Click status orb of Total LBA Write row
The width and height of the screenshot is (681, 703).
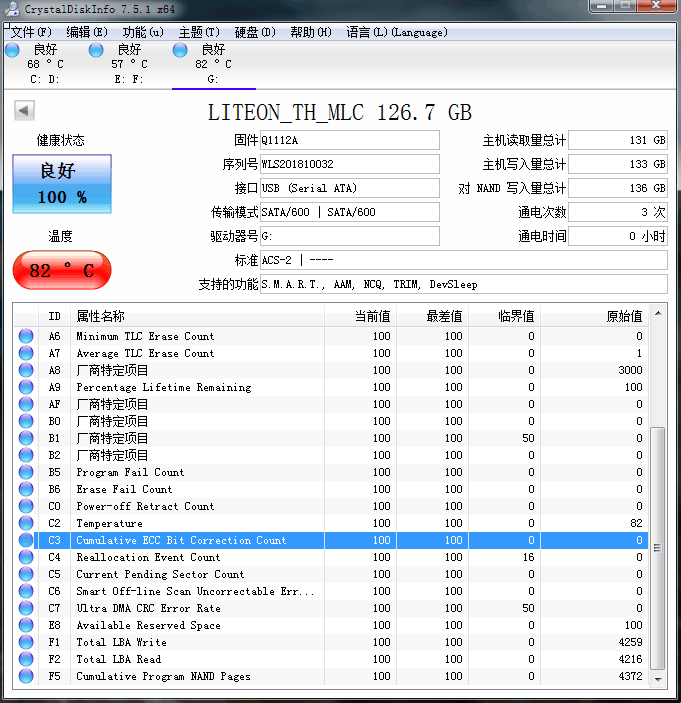click(x=26, y=642)
